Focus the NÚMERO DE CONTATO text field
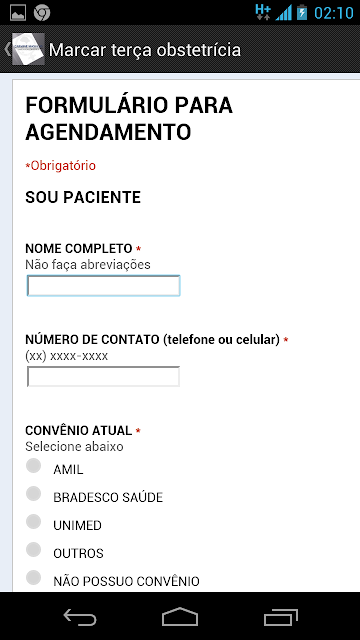The height and width of the screenshot is (640, 360). coord(103,376)
